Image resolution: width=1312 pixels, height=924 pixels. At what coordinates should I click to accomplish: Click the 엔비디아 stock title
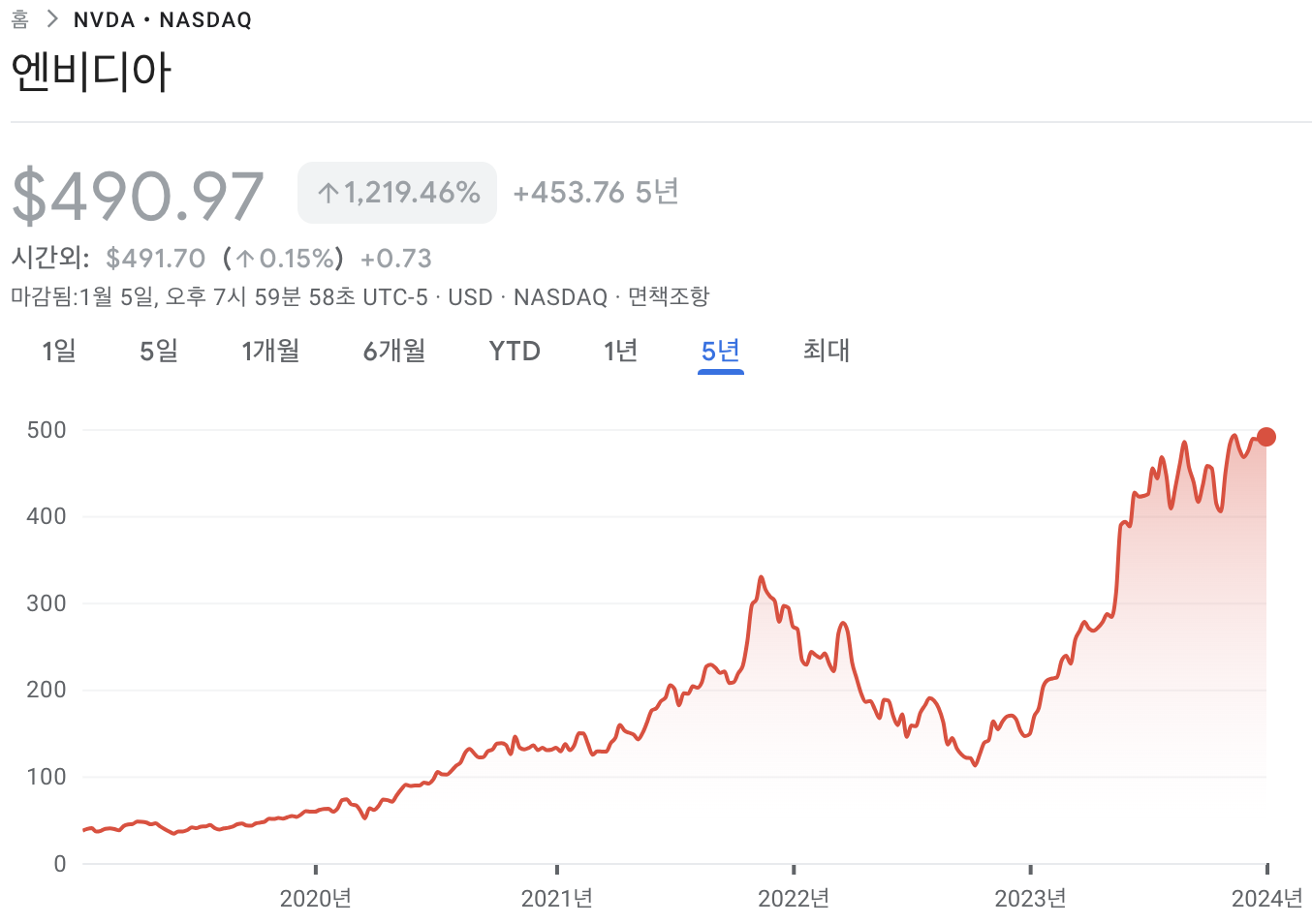90,69
